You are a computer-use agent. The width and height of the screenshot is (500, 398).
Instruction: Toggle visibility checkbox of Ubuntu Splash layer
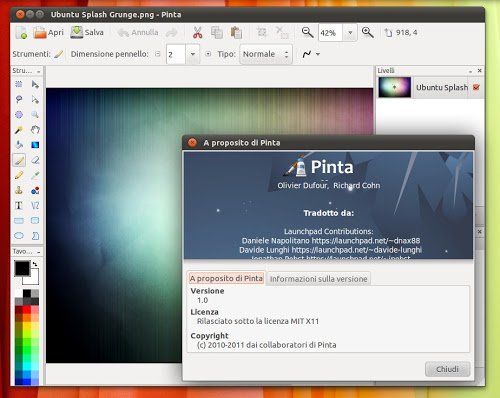(476, 87)
